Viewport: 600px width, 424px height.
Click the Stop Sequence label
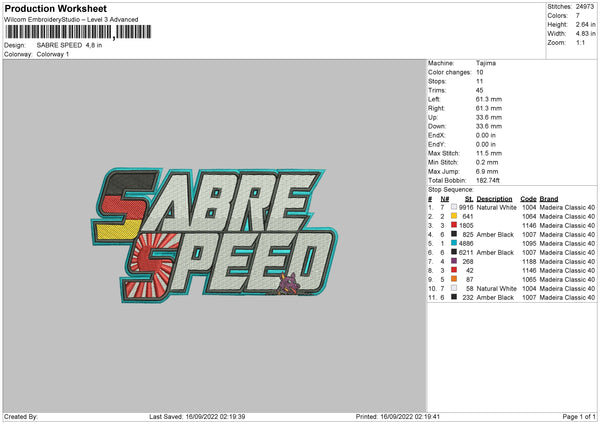(x=453, y=188)
